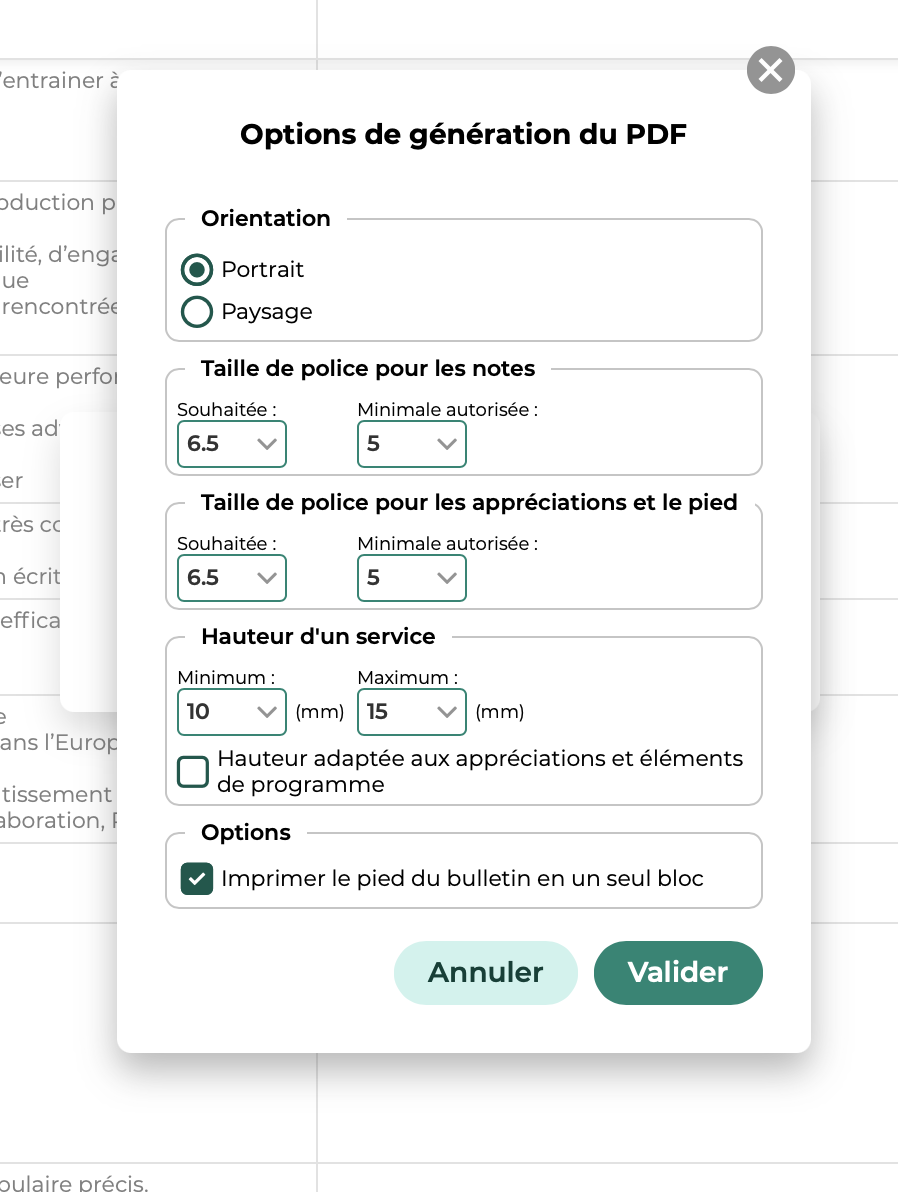
Task: Select the Portrait orientation radio button
Action: point(197,270)
